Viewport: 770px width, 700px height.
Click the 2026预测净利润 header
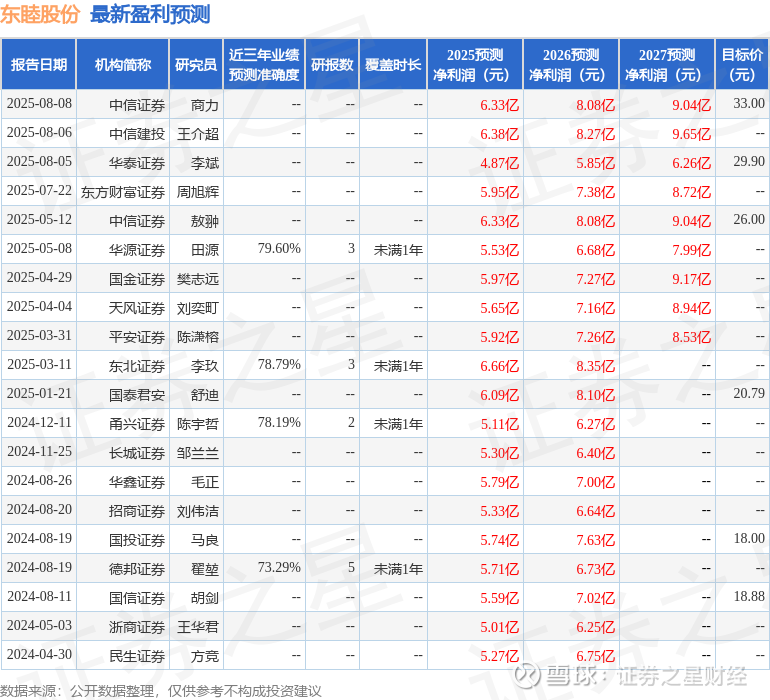pos(571,64)
